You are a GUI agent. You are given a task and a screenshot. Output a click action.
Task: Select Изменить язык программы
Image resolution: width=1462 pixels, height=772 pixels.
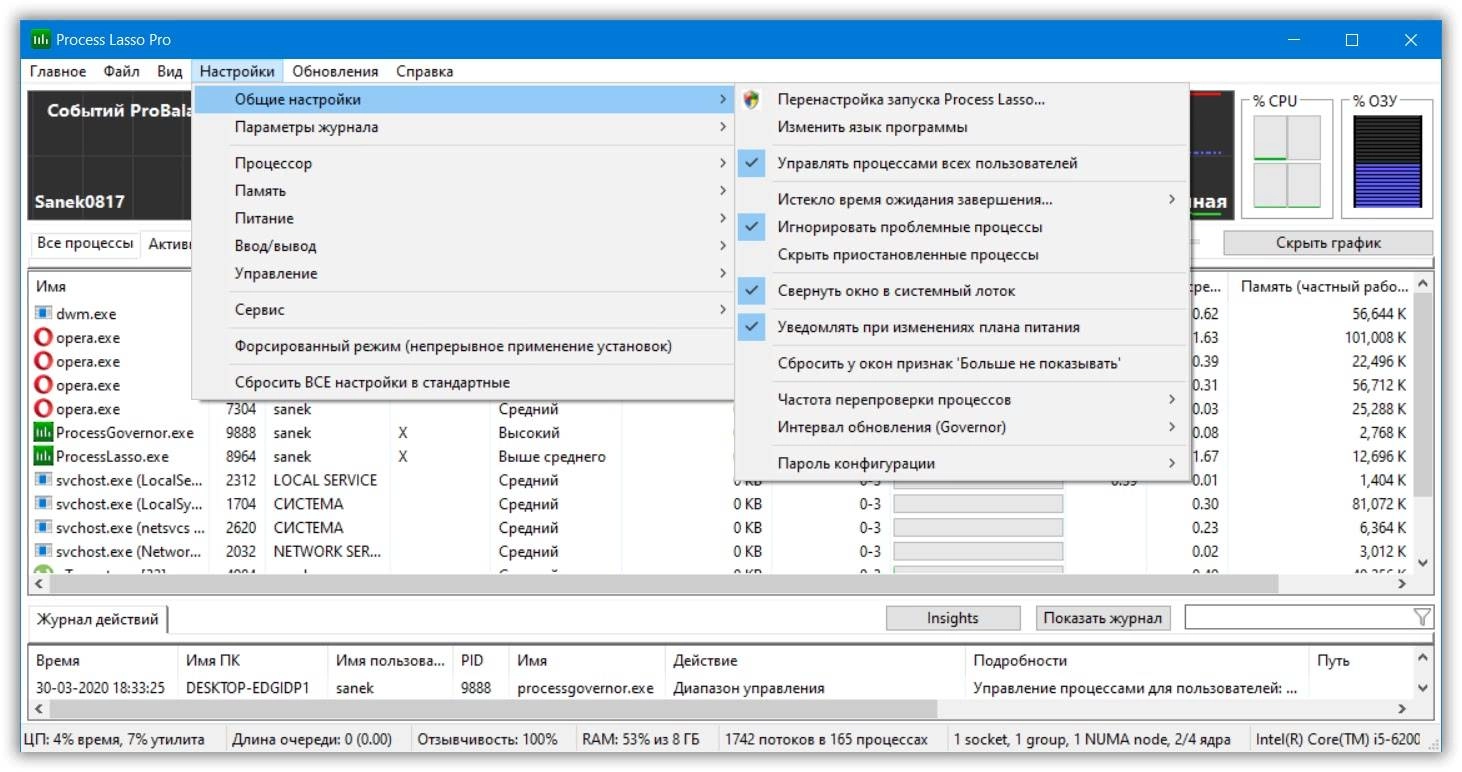pyautogui.click(x=962, y=127)
